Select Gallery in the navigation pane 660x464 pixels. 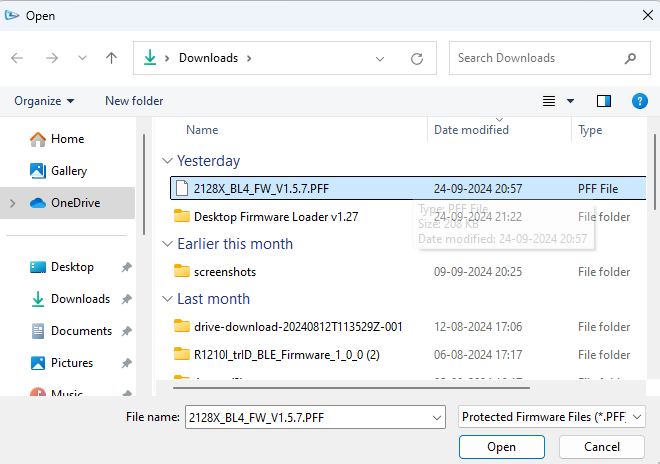point(69,171)
